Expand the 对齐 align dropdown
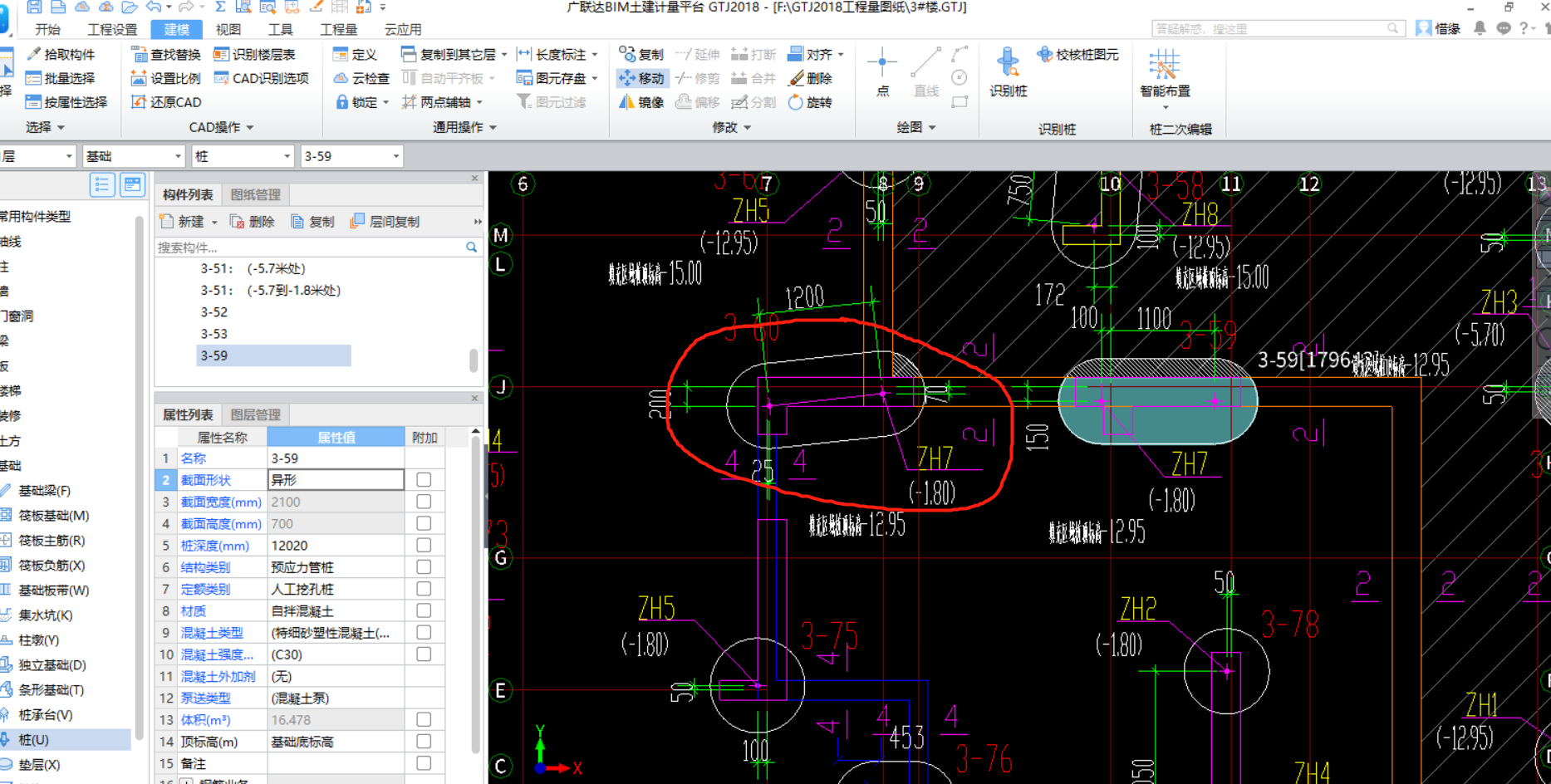 (x=841, y=55)
